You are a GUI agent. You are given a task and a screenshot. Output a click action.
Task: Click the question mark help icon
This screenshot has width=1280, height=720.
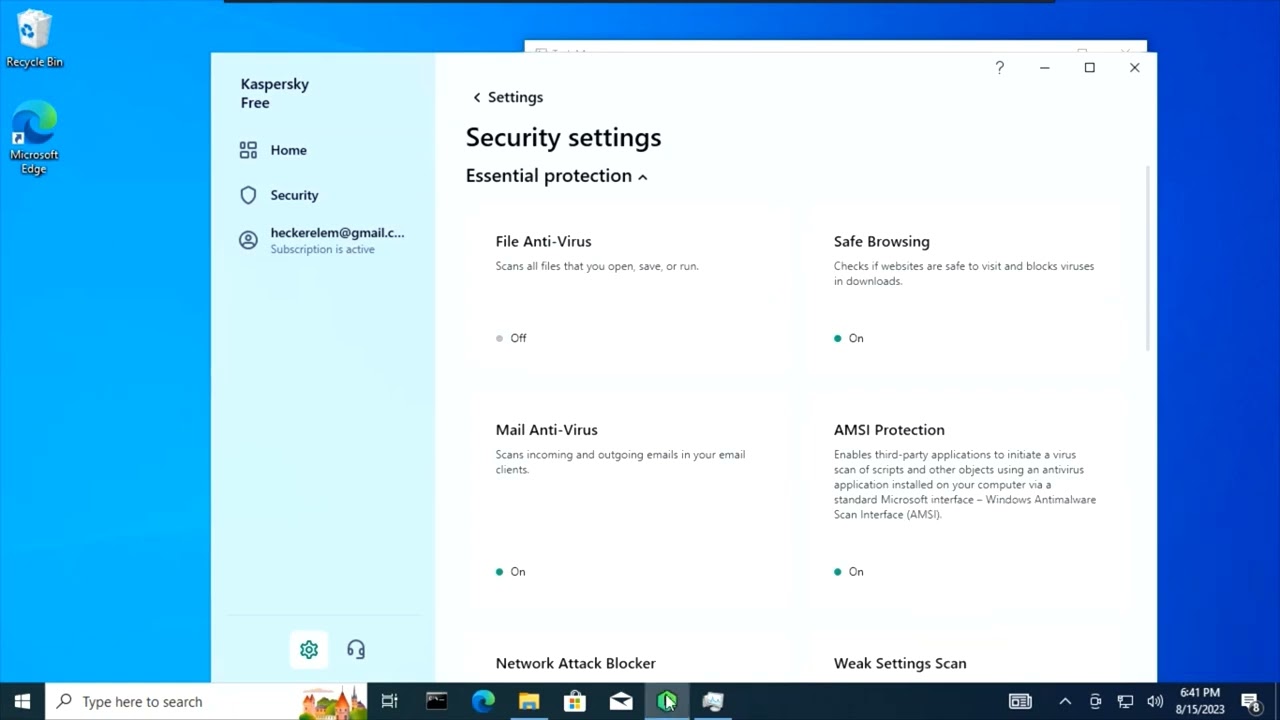click(x=999, y=68)
